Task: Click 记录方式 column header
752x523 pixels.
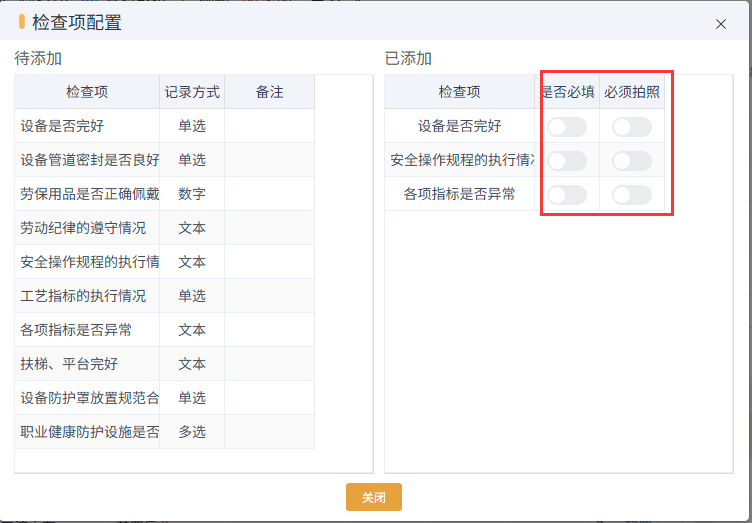Action: tap(192, 92)
